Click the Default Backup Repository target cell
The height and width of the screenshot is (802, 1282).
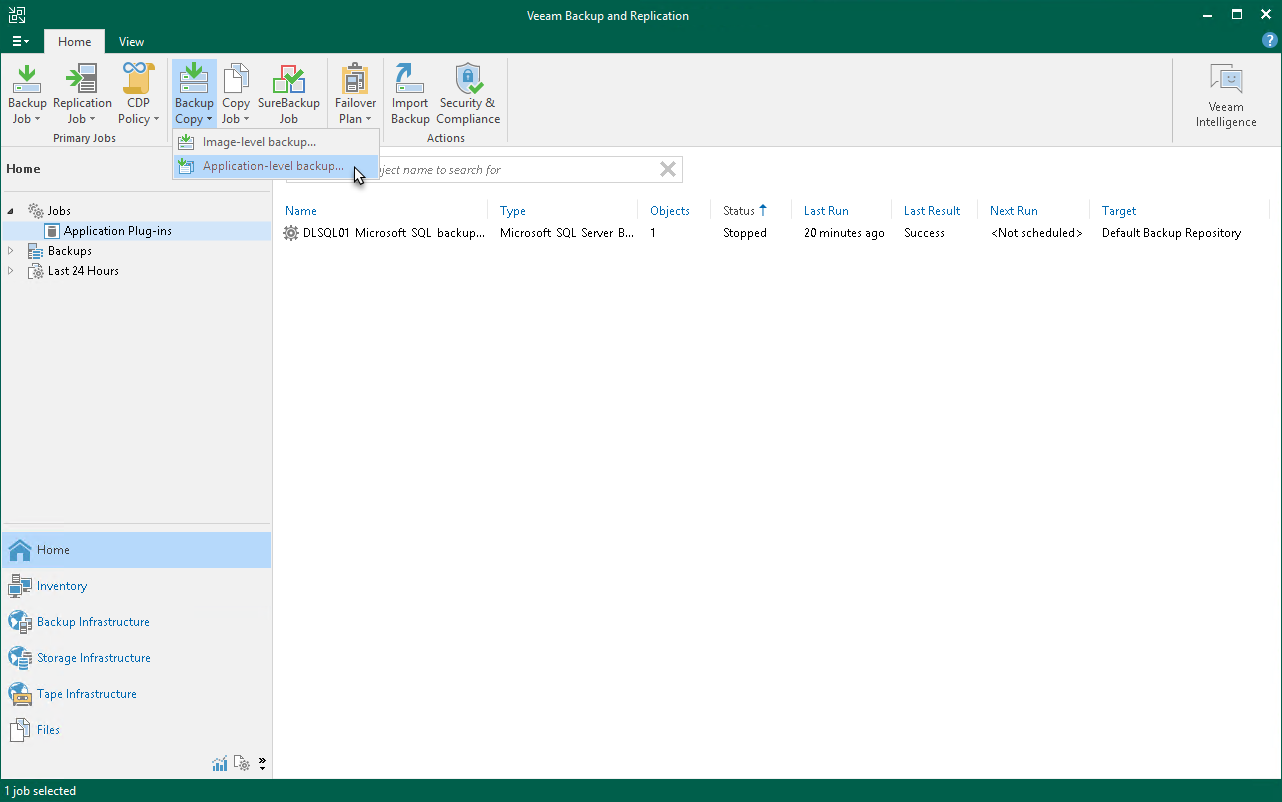pyautogui.click(x=1171, y=233)
